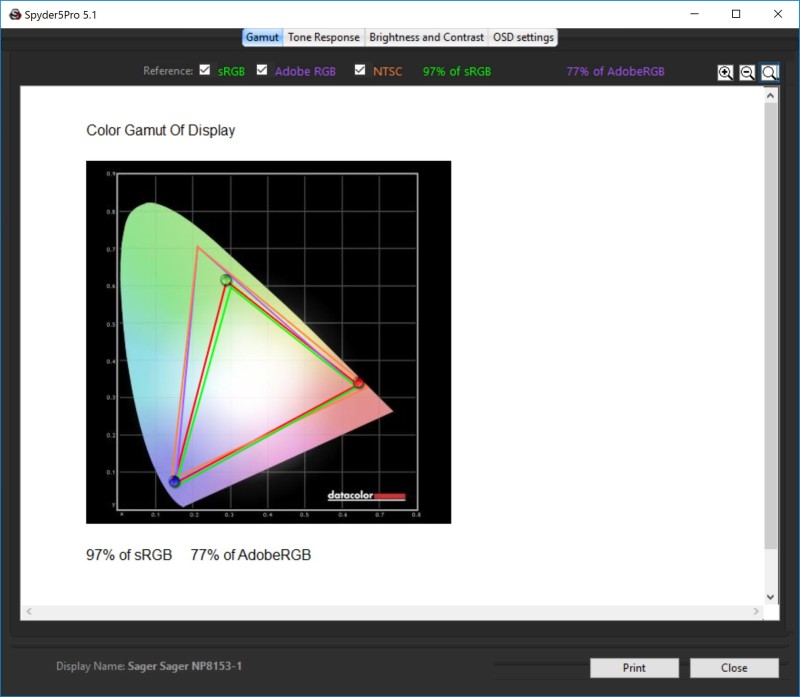Toggle the Adobe RGB reference checkbox
This screenshot has height=697, width=800.
pyautogui.click(x=262, y=70)
